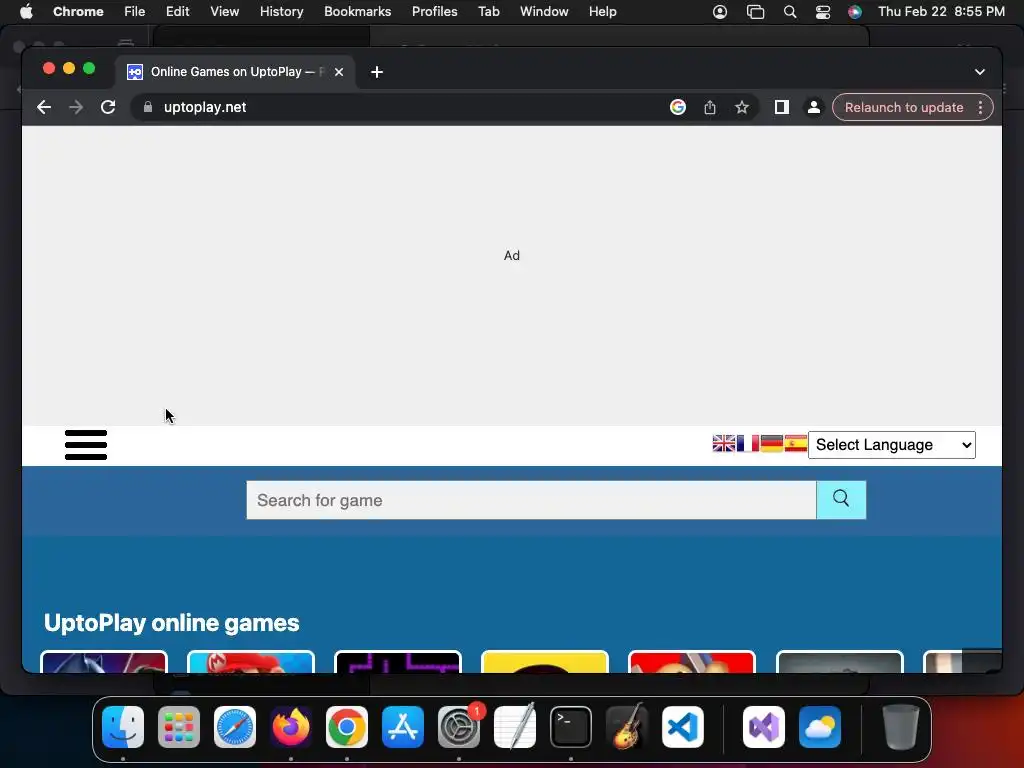Screen dimensions: 1024x768
Task: Select the French flag
Action: coord(748,444)
